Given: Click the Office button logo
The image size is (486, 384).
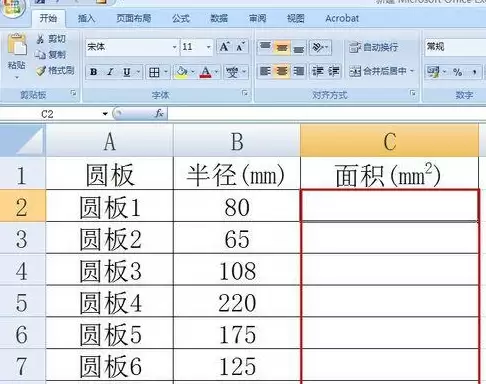Looking at the screenshot, I should [x=12, y=7].
